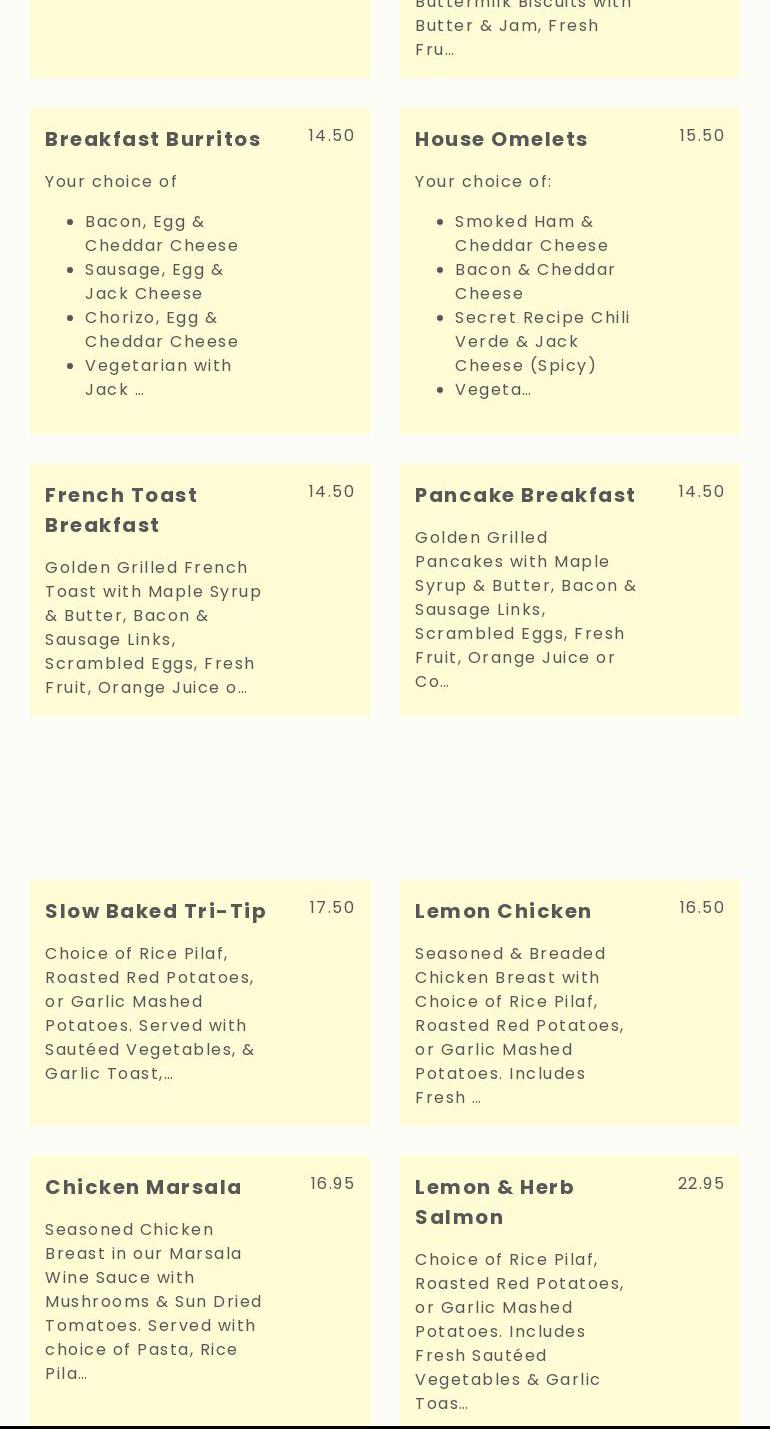Click the 16.95 Chicken Marsala price
770x1429 pixels.
coord(332,1184)
